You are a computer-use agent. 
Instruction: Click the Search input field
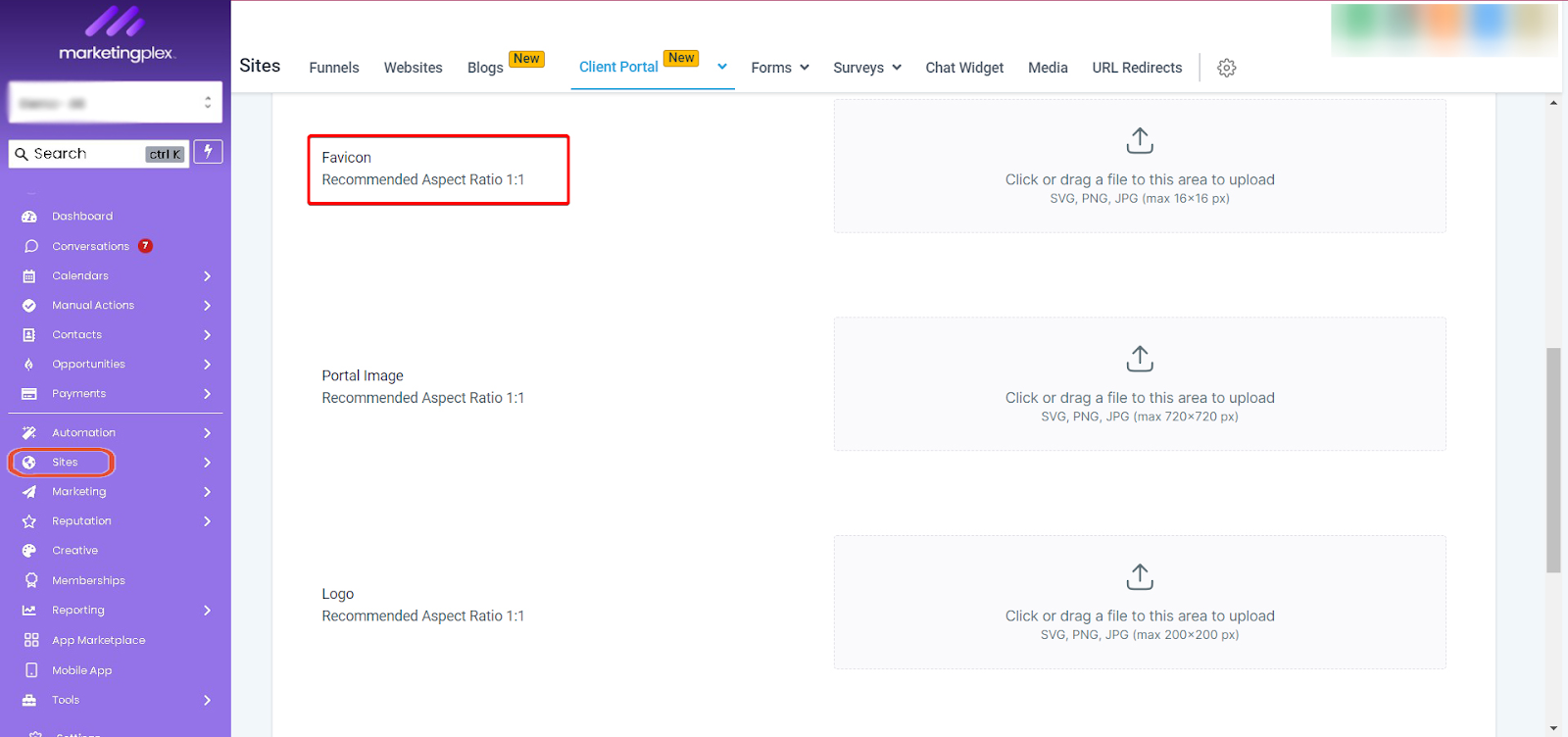(98, 154)
